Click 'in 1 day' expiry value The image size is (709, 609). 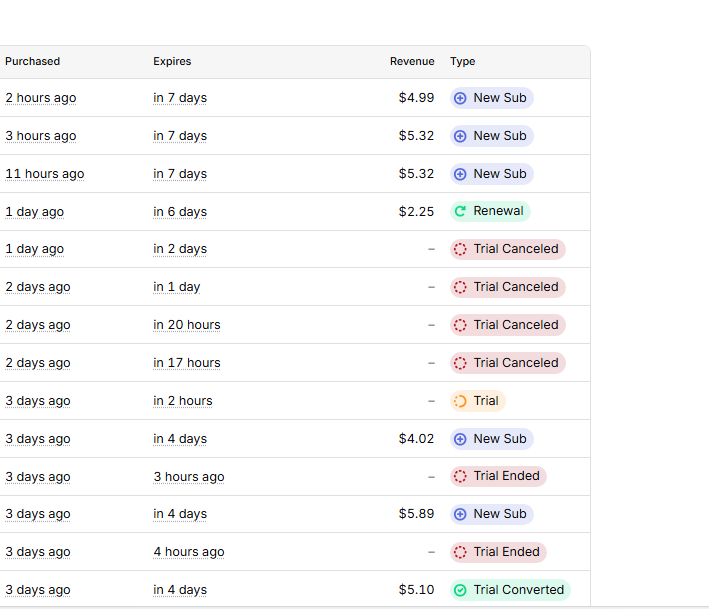[x=177, y=287]
